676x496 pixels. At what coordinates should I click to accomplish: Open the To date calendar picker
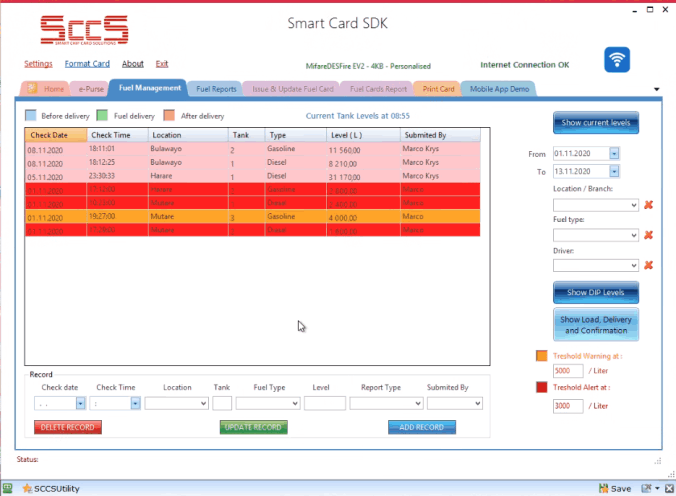614,172
